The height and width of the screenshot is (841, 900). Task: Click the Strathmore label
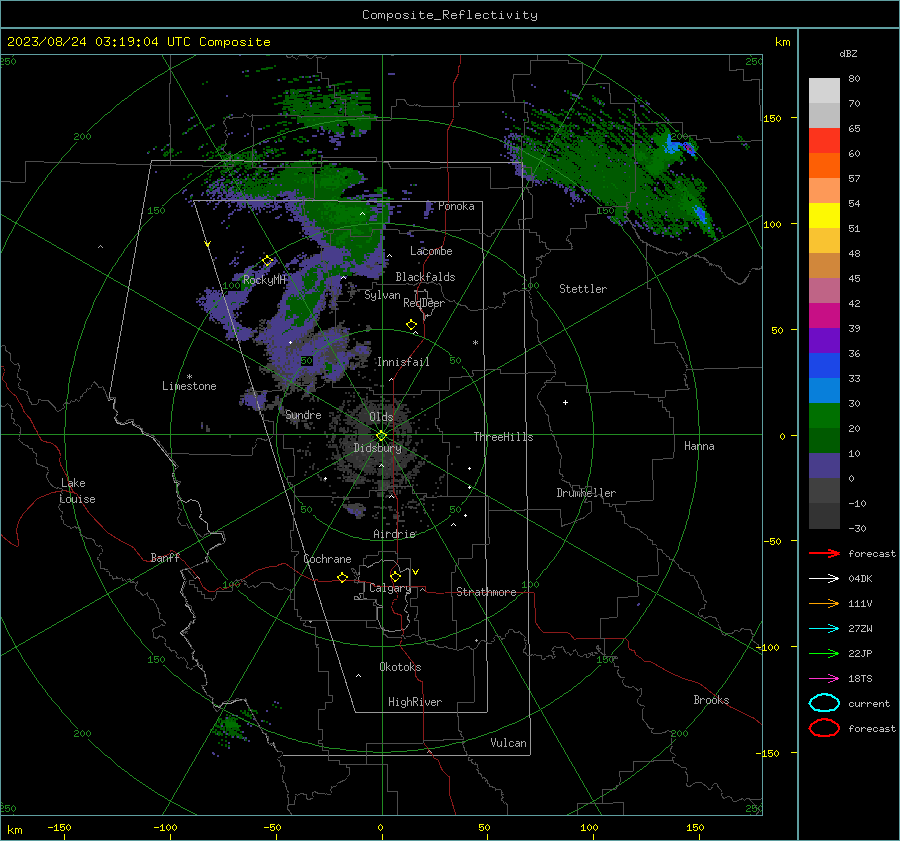[486, 592]
